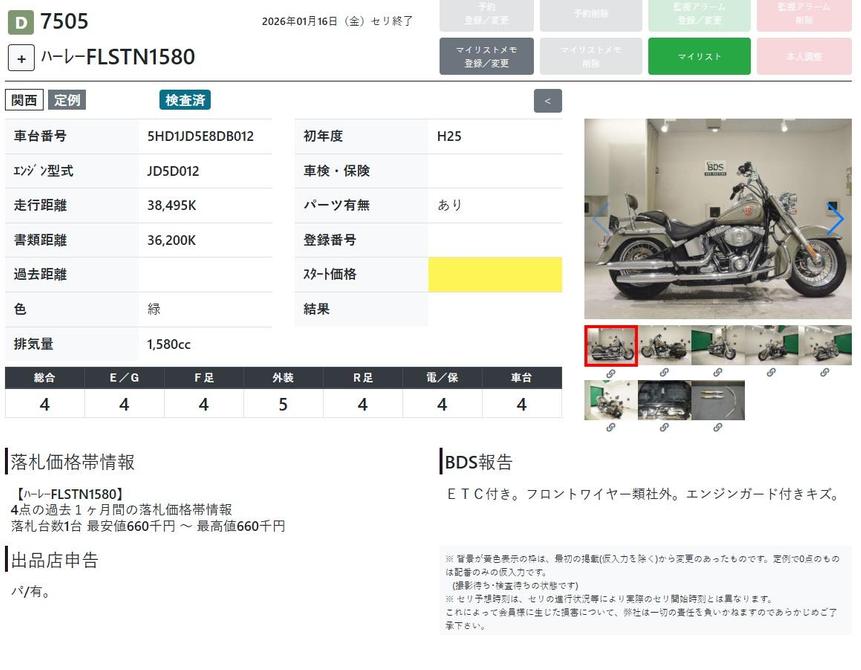
Task: Show the next motorcycle photo with right arrow
Action: coord(835,220)
